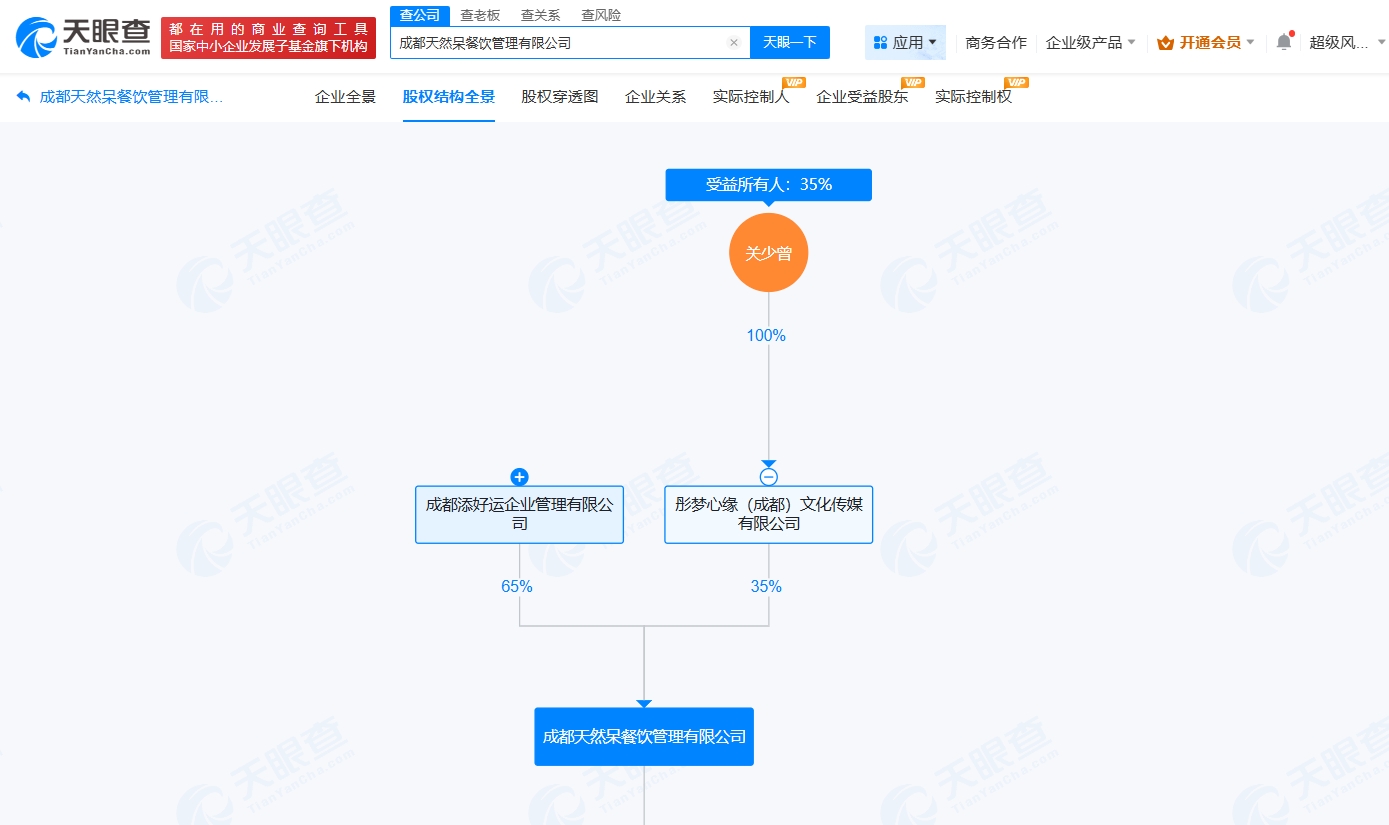Click back arrow beside company name
The image size is (1389, 825).
click(x=23, y=97)
